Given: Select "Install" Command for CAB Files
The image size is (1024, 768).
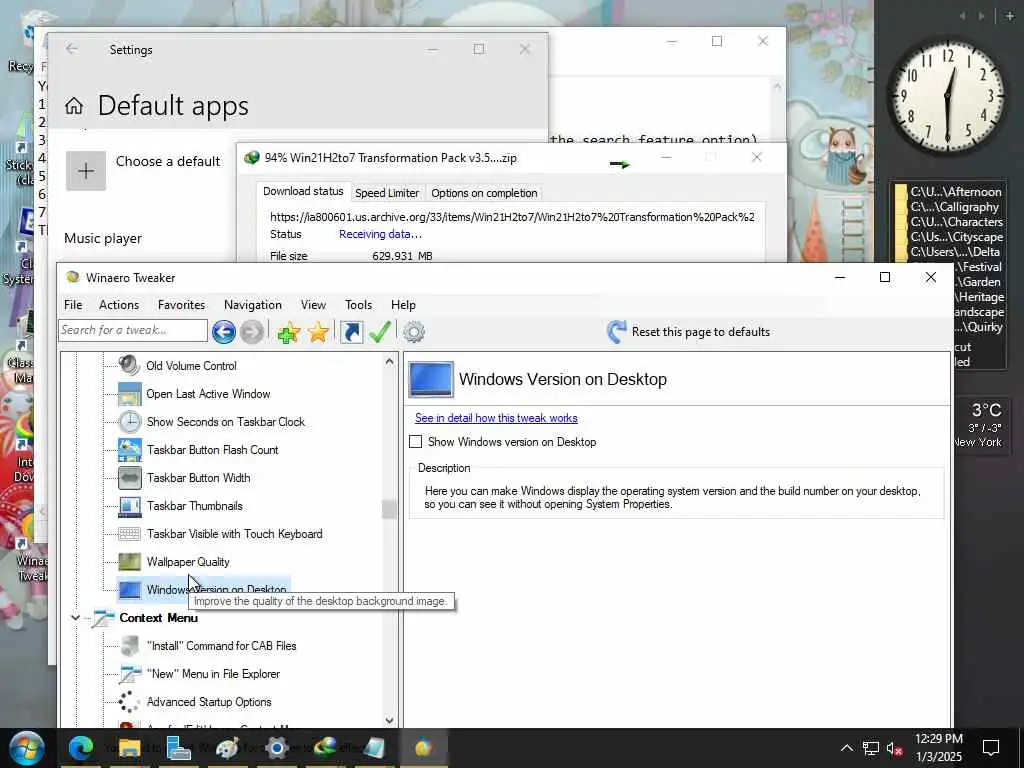Looking at the screenshot, I should [221, 646].
